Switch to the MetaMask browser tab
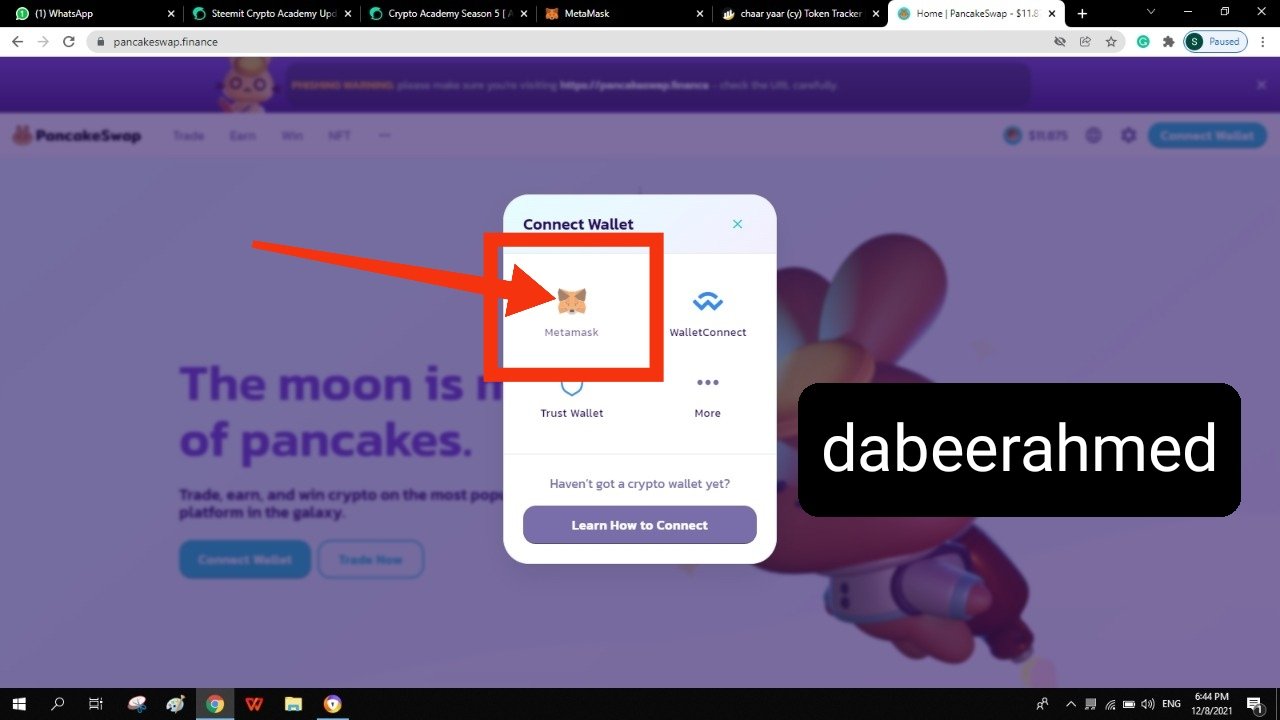This screenshot has width=1280, height=720. (621, 14)
